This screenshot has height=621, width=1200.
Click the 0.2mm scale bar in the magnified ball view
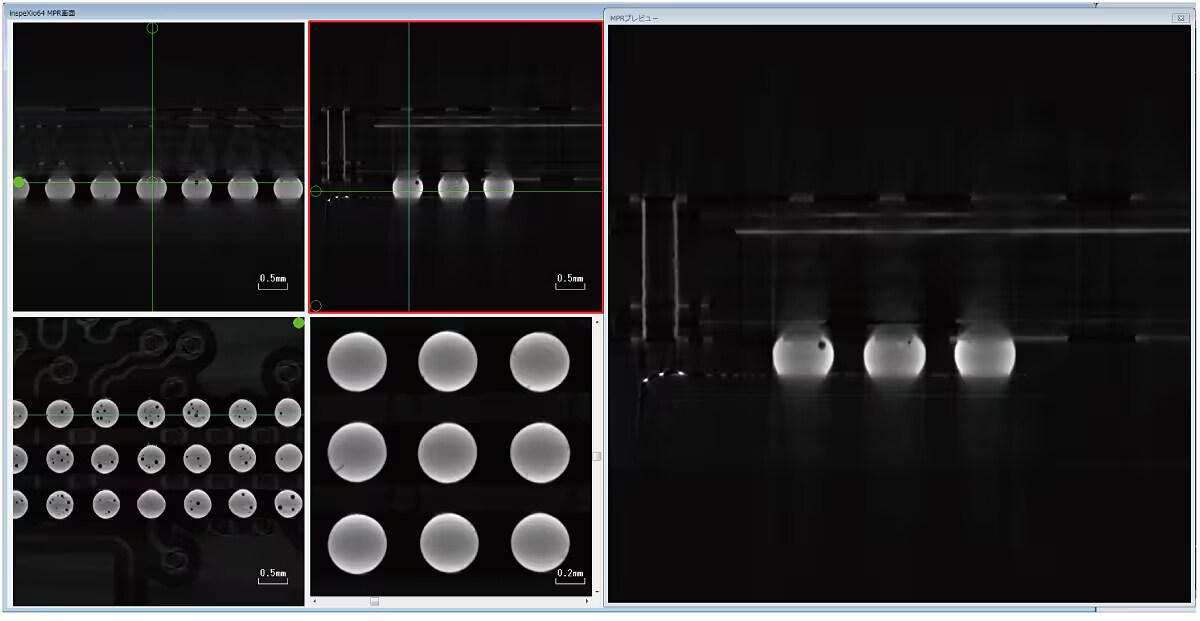569,573
